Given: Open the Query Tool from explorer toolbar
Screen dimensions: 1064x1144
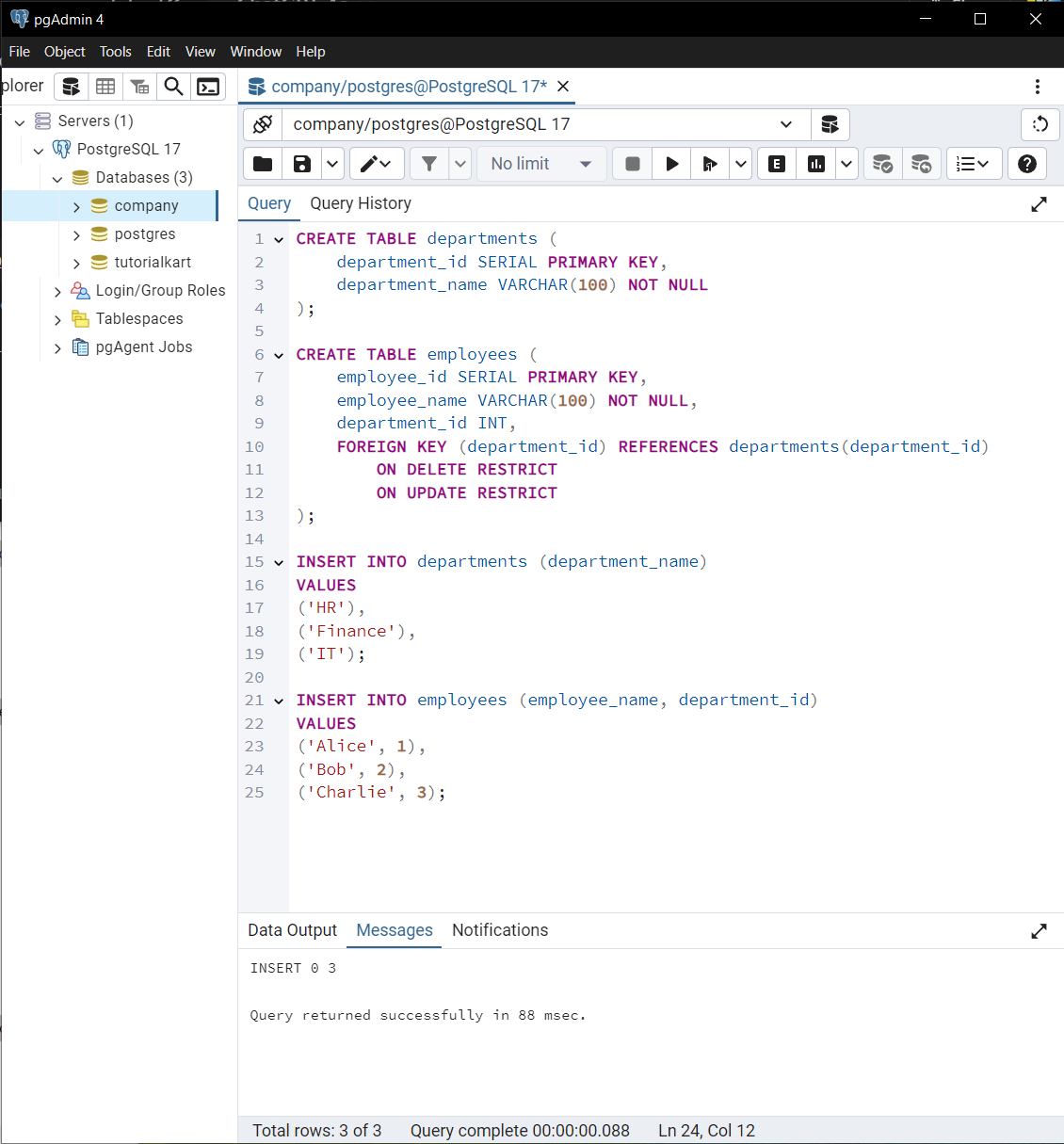Looking at the screenshot, I should point(71,87).
